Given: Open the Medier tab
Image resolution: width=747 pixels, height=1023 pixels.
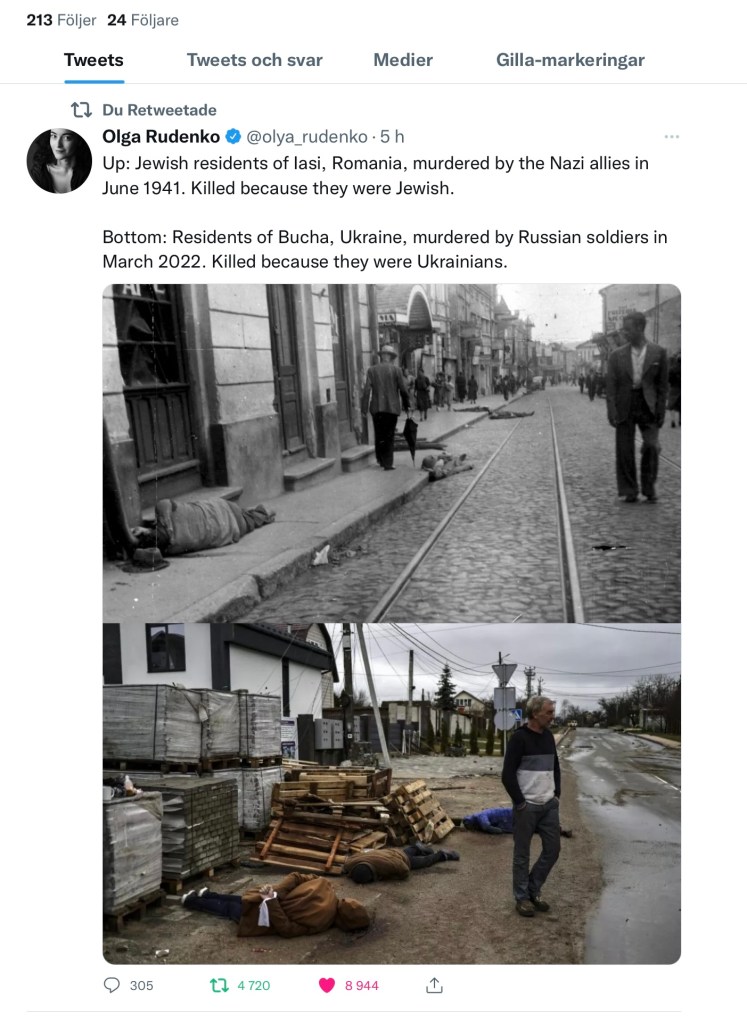Looking at the screenshot, I should tap(403, 60).
